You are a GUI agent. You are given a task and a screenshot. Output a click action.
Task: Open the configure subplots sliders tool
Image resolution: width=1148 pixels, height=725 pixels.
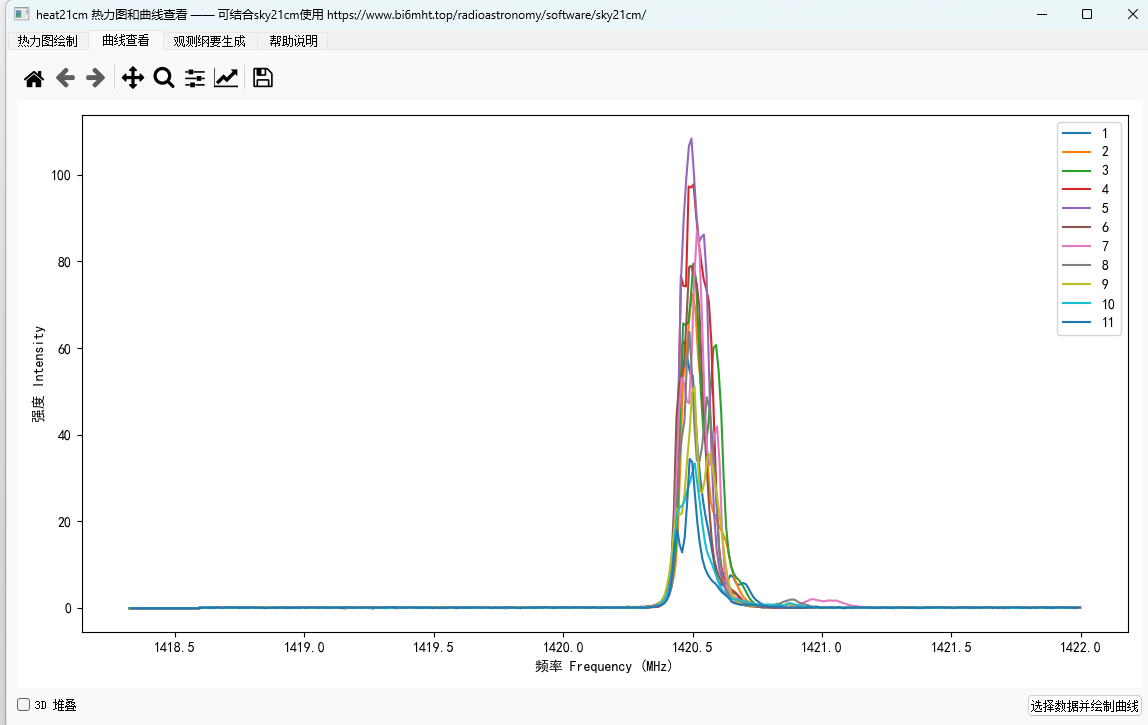[x=195, y=78]
